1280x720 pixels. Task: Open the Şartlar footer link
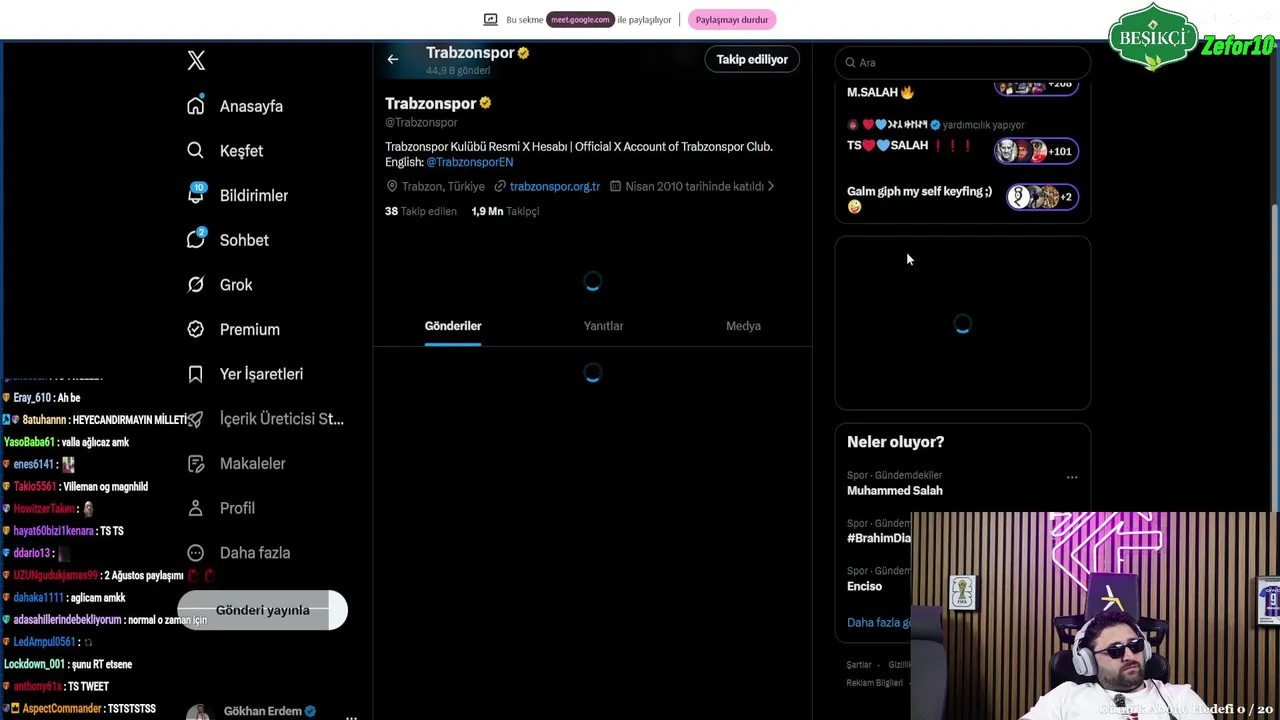click(x=859, y=665)
